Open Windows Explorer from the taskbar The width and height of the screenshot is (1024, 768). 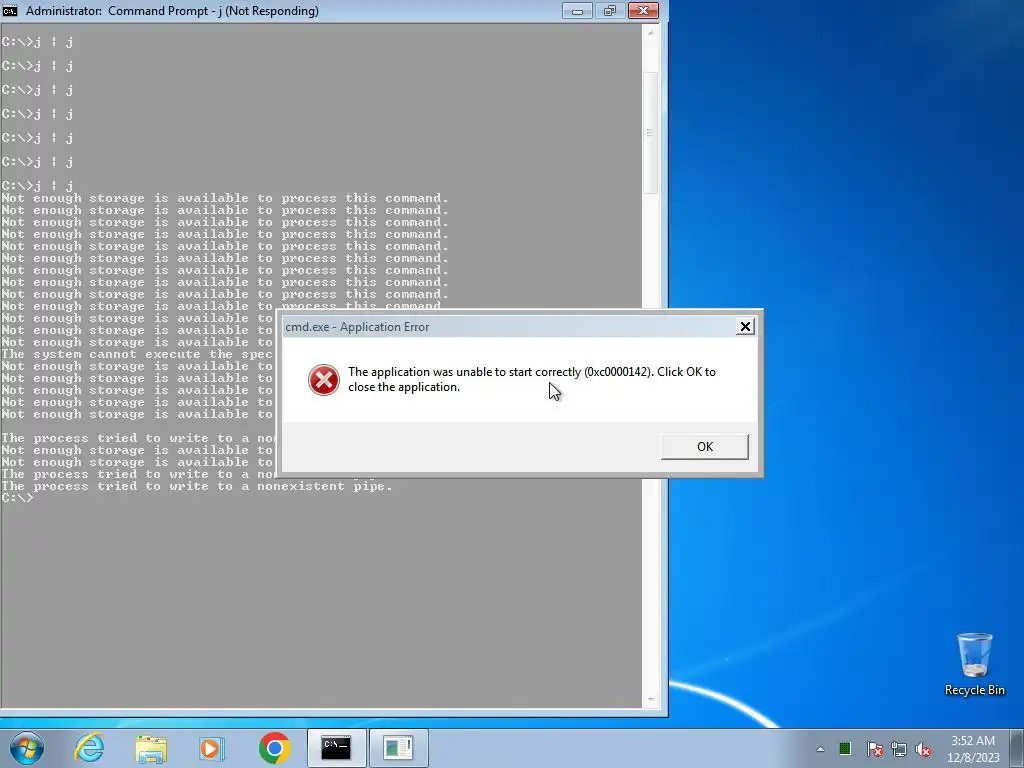(151, 749)
